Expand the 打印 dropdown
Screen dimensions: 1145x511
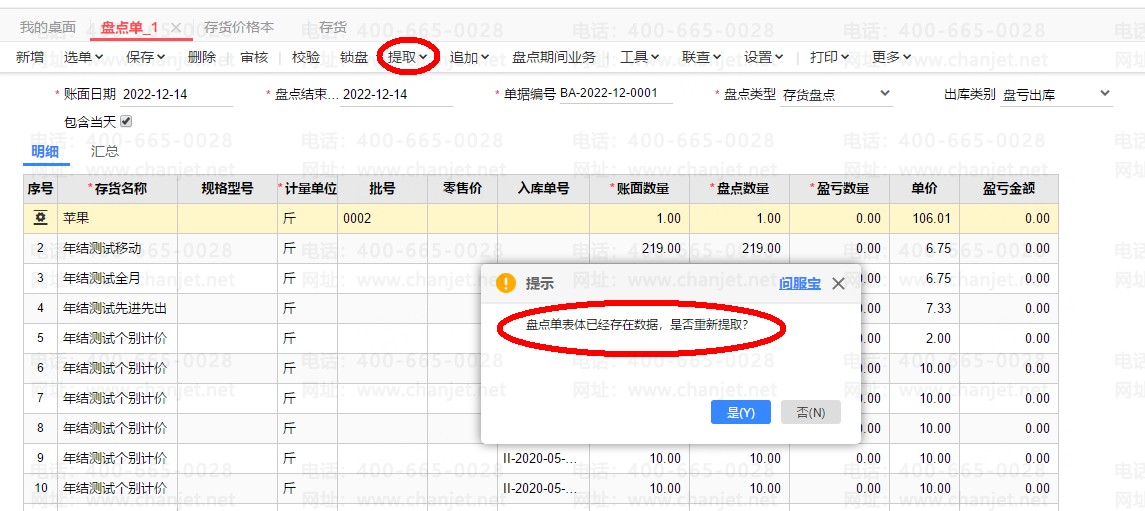830,57
